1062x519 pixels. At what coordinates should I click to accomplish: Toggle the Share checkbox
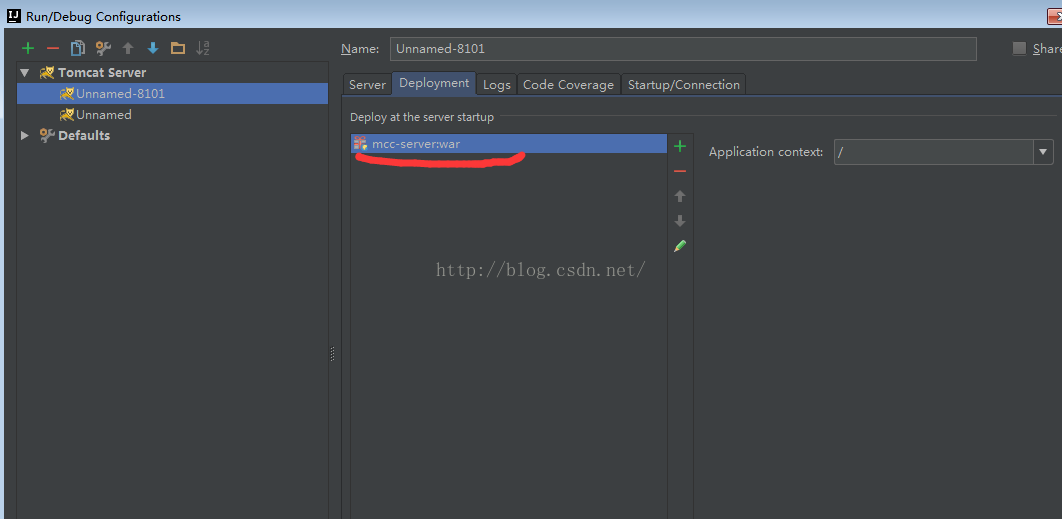tap(1019, 48)
